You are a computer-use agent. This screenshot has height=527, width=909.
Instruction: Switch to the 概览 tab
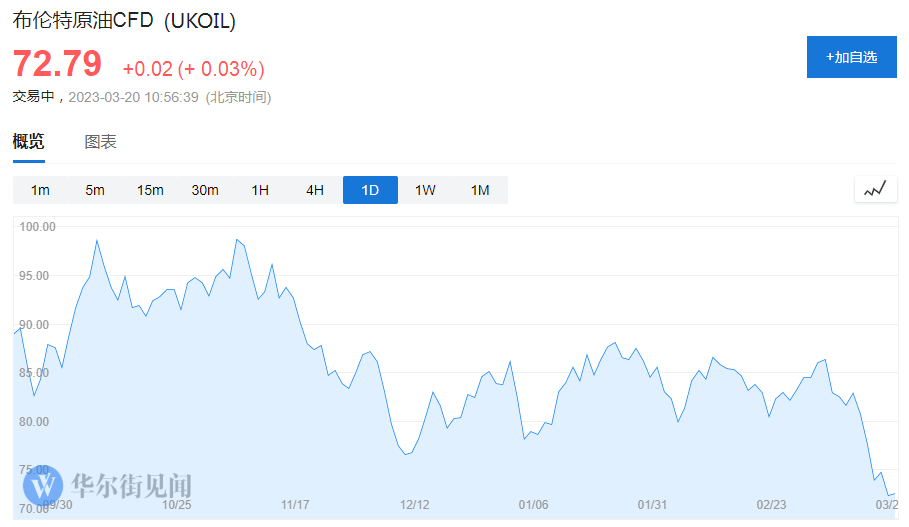28,142
